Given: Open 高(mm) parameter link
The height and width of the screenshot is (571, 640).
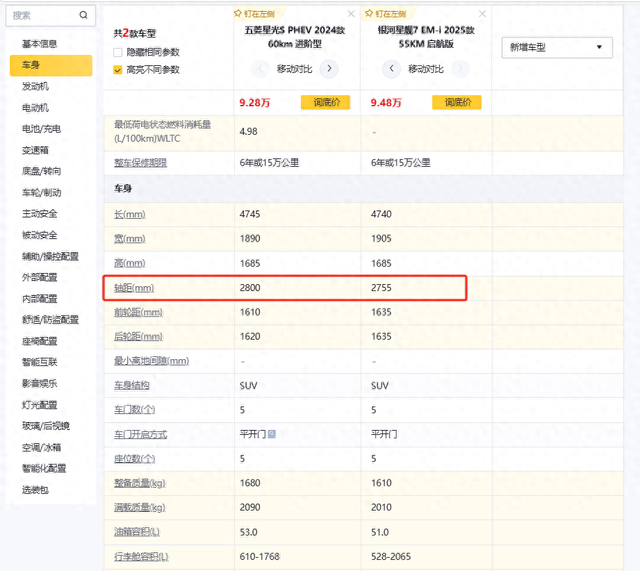Looking at the screenshot, I should coord(130,263).
